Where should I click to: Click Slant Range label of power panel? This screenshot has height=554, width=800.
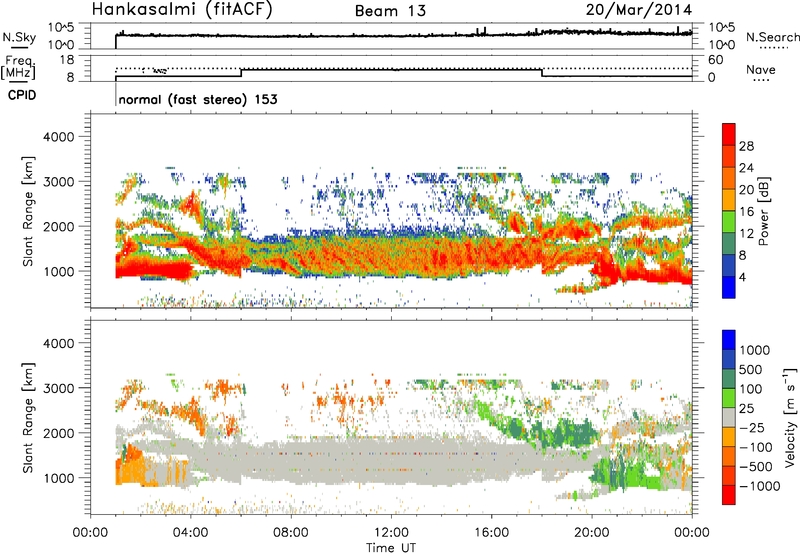[28, 211]
